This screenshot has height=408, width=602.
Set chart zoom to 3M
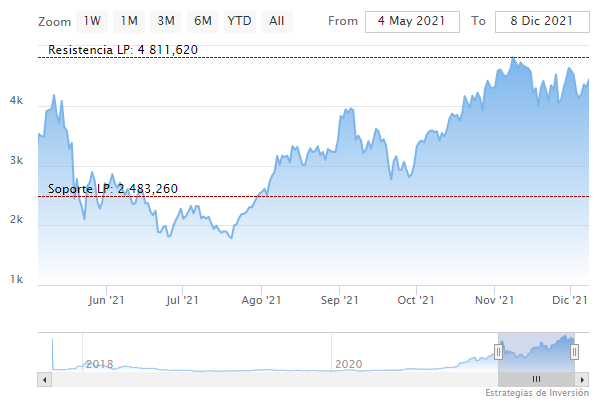pyautogui.click(x=166, y=21)
